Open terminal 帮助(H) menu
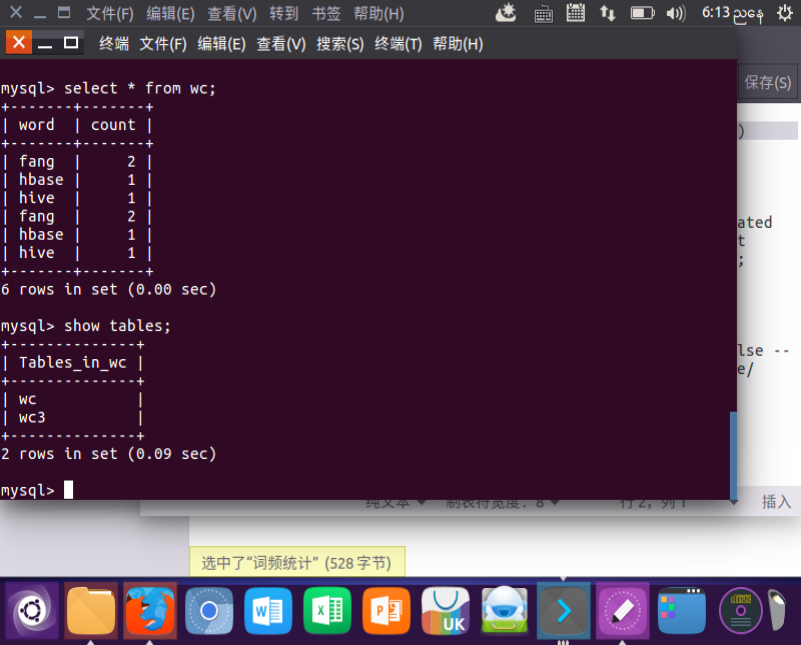This screenshot has width=801, height=645. pos(458,44)
